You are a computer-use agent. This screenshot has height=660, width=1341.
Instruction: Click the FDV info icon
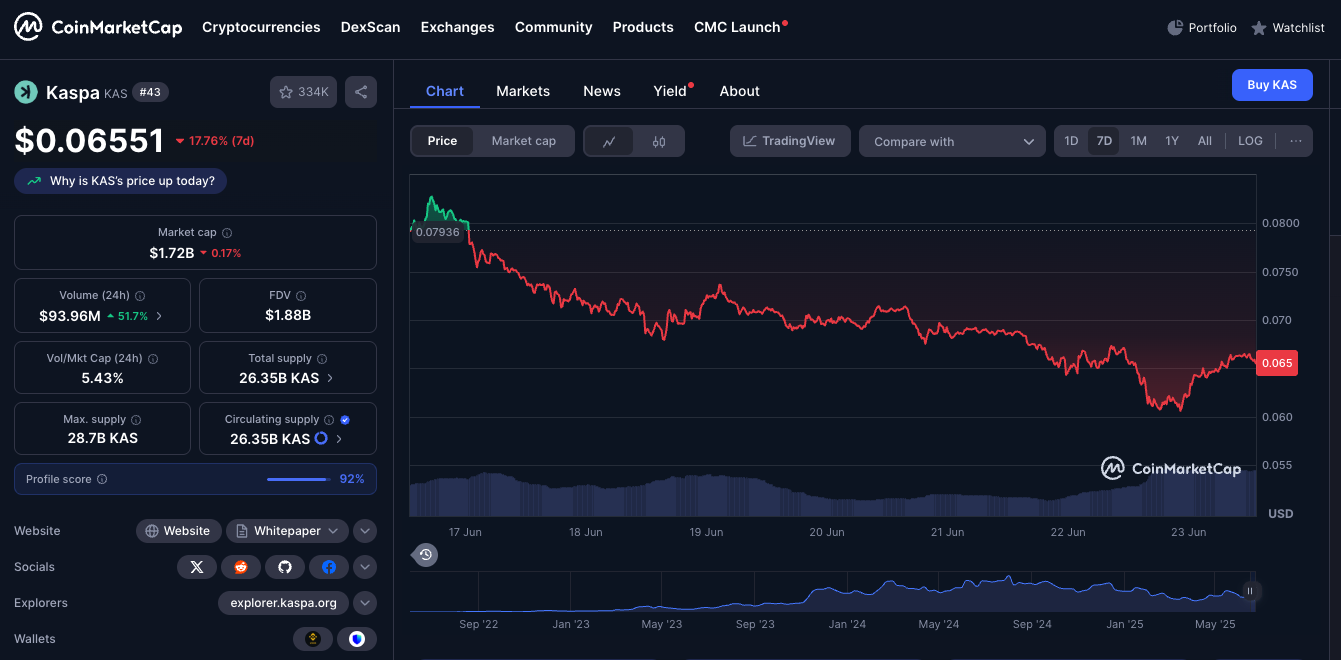(x=301, y=296)
